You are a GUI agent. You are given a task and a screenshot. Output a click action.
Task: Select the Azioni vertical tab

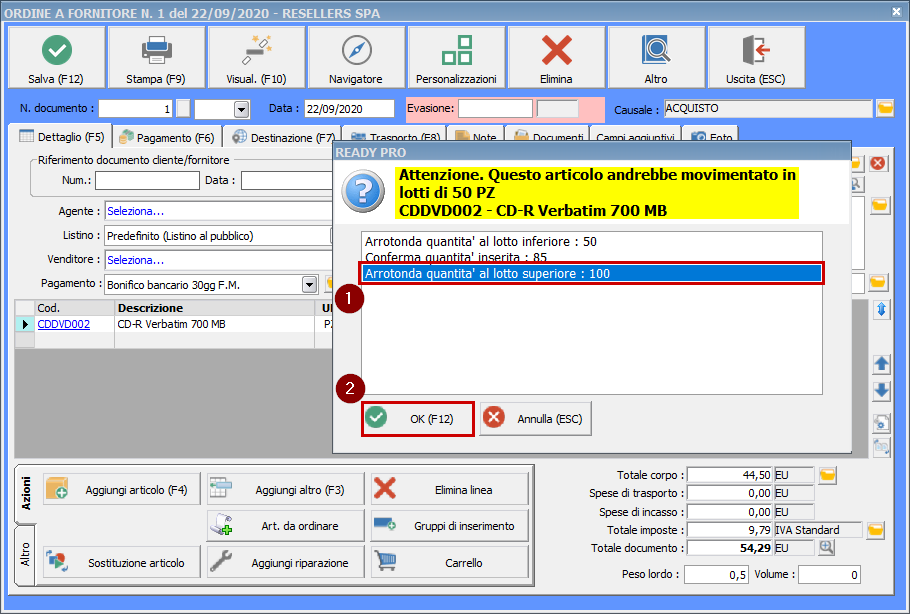pyautogui.click(x=26, y=493)
